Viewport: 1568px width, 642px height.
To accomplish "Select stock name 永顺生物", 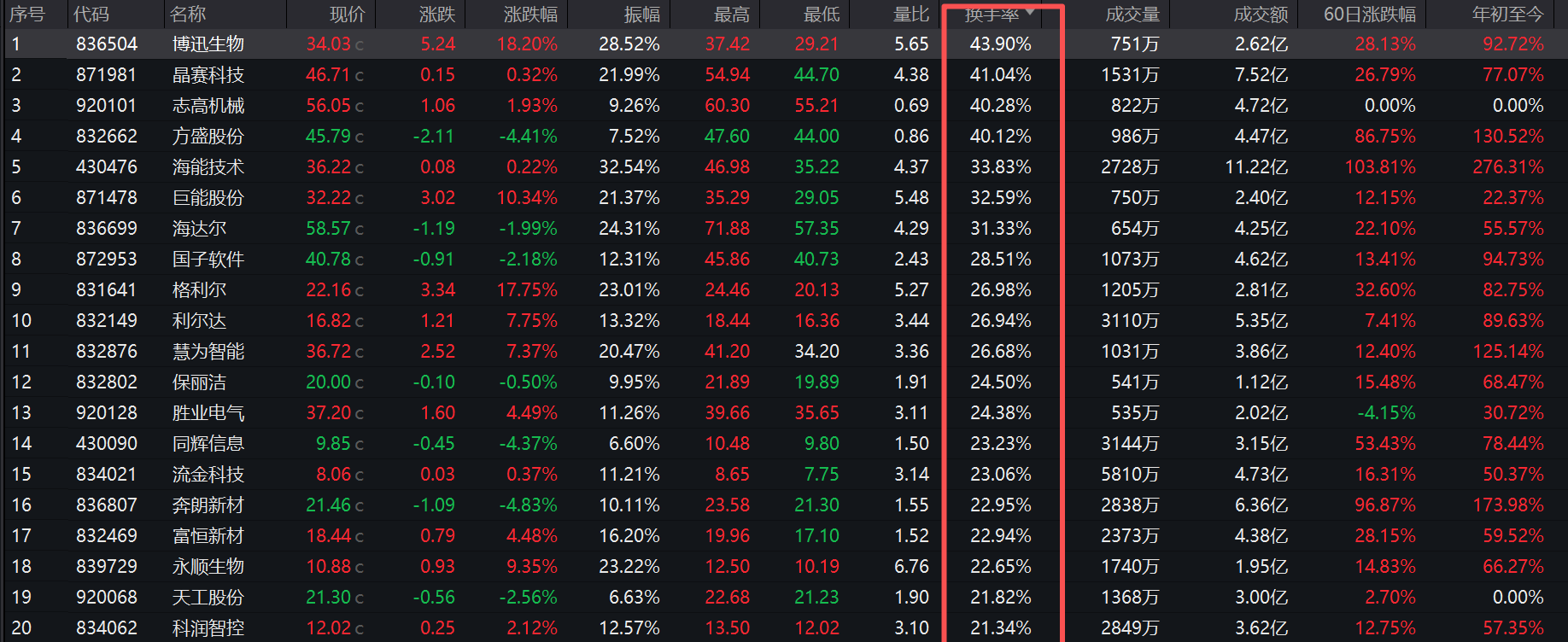I will 208,567.
